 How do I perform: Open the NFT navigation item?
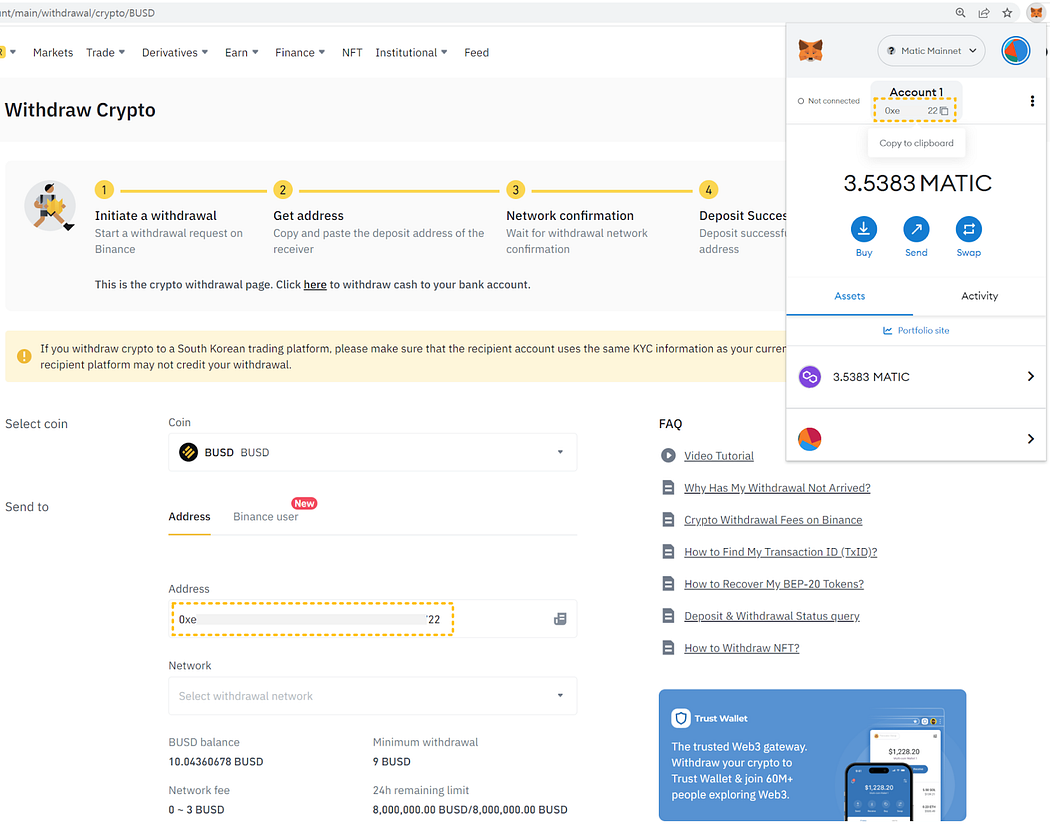coord(352,52)
